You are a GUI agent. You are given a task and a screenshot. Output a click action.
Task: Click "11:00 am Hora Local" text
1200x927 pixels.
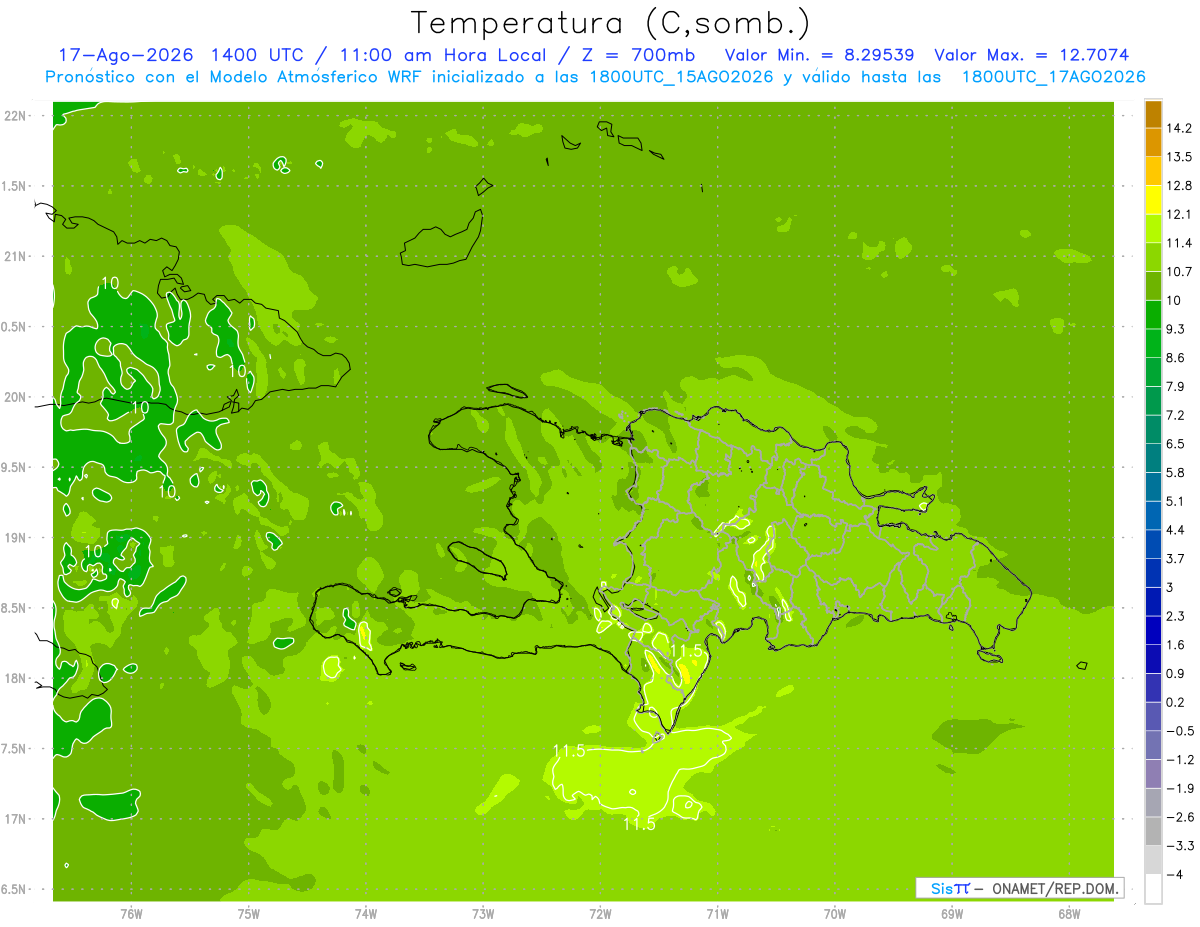pyautogui.click(x=439, y=55)
